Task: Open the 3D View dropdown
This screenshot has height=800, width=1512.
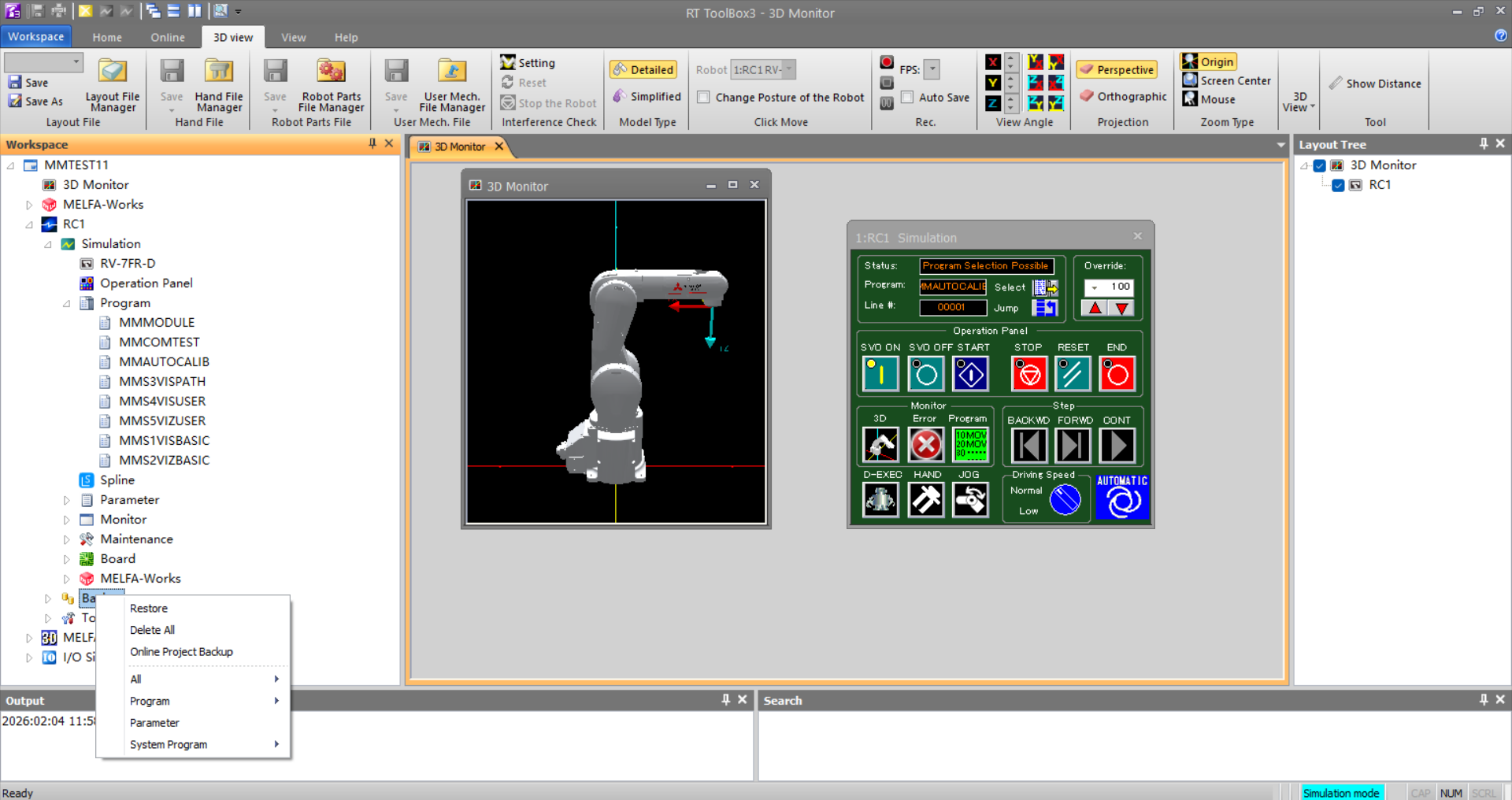Action: 1299,102
